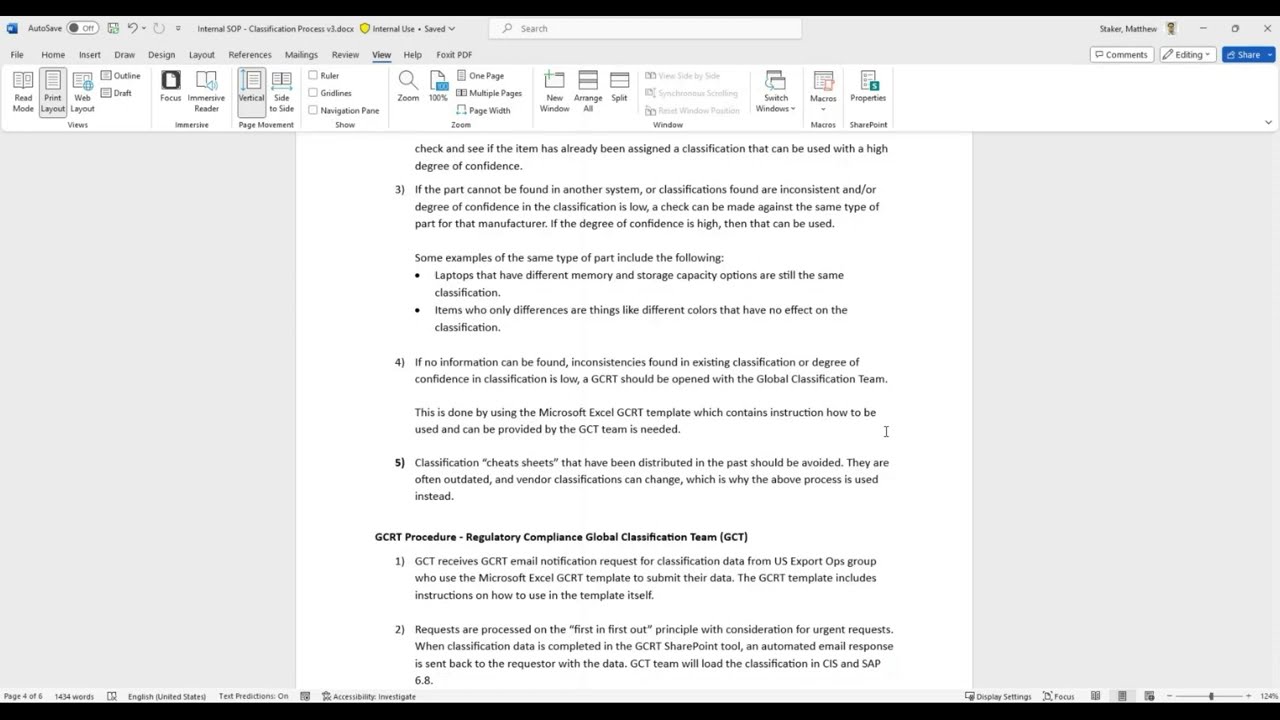
Task: Toggle AutoSave switch
Action: [82, 28]
